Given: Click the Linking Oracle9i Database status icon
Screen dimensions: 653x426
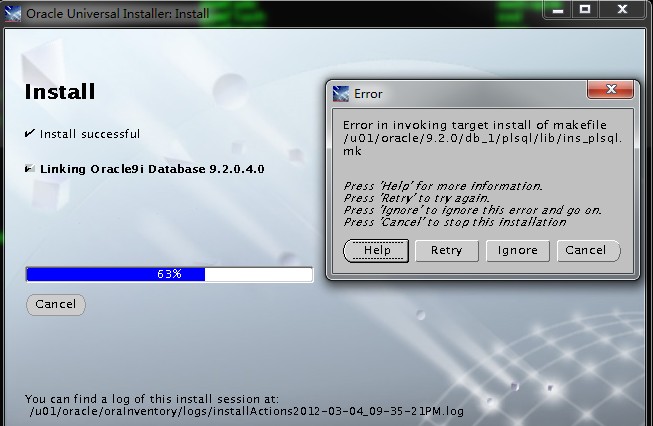Looking at the screenshot, I should click(30, 169).
